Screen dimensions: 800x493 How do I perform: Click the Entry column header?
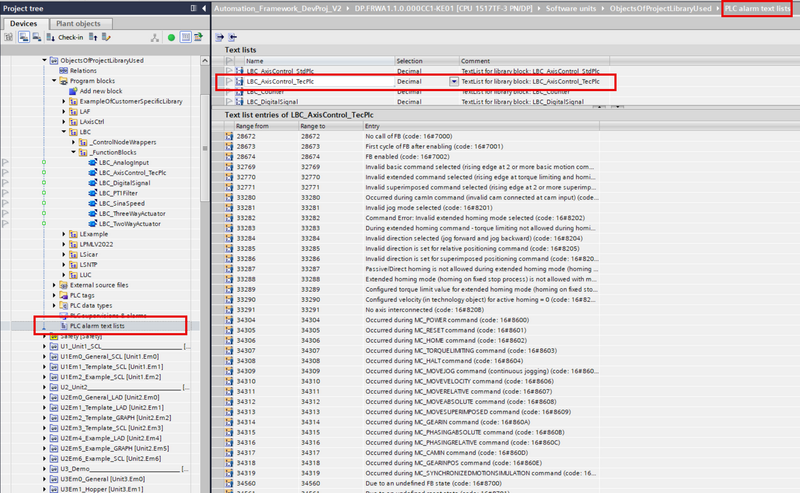tap(481, 126)
